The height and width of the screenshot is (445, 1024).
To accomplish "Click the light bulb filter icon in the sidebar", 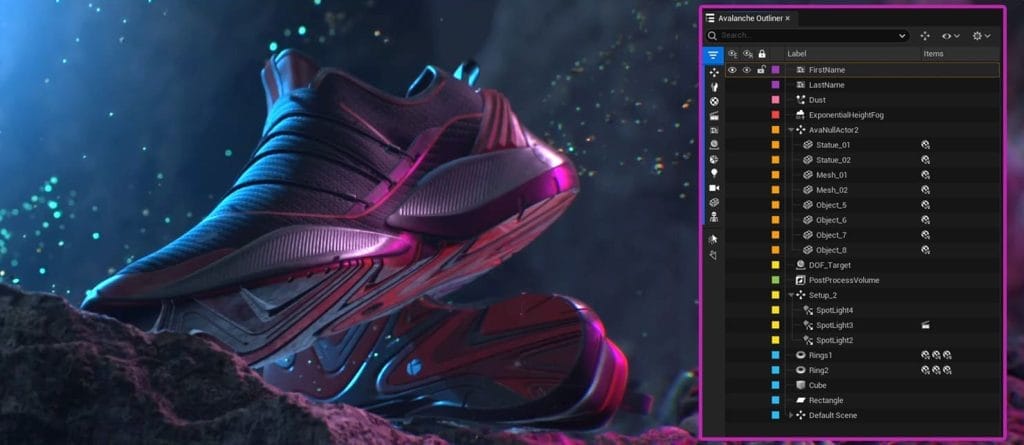I will [714, 173].
